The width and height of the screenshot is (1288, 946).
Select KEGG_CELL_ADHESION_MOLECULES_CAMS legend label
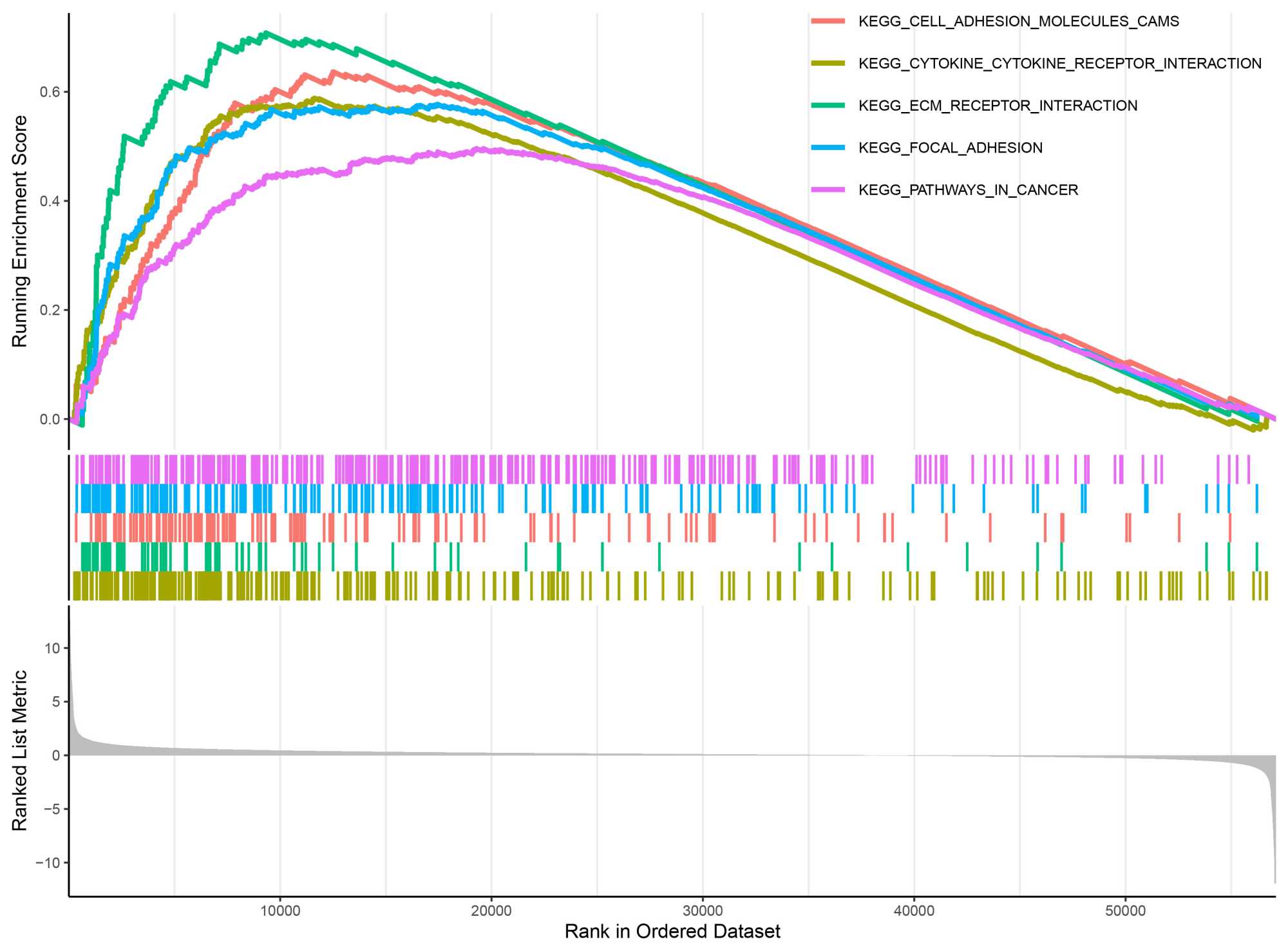tap(1018, 21)
